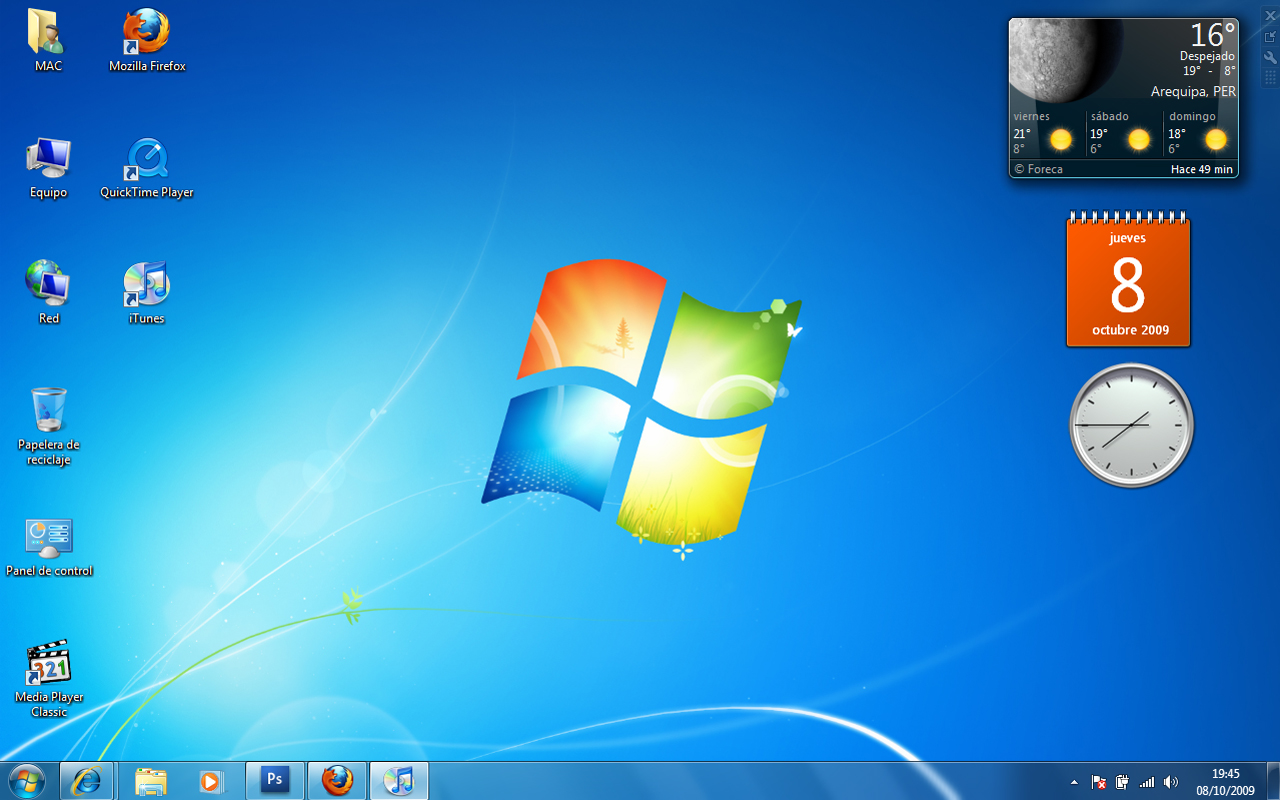Switch to iTunes on the taskbar
The height and width of the screenshot is (800, 1280).
click(x=399, y=780)
